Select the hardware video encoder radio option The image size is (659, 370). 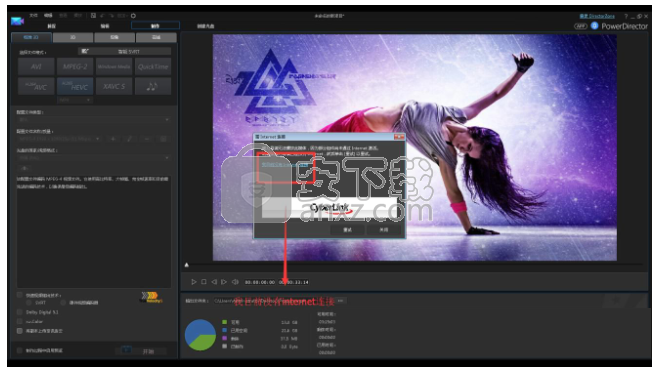(63, 302)
